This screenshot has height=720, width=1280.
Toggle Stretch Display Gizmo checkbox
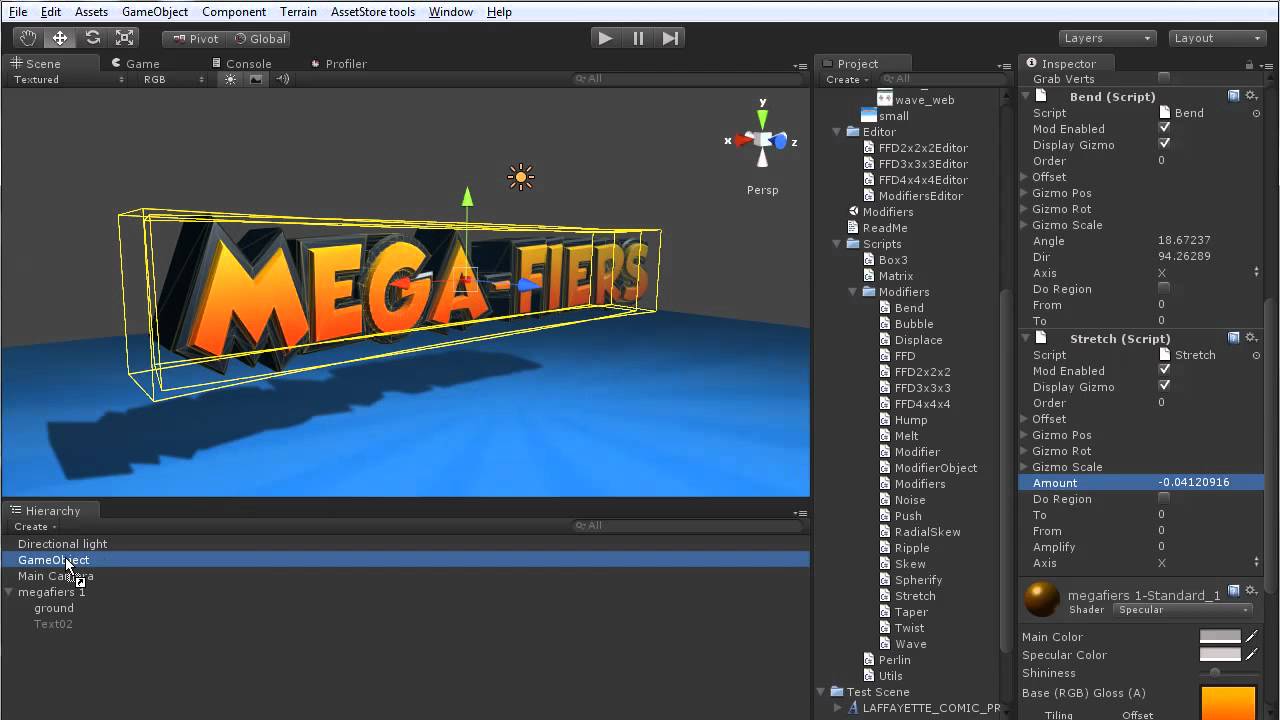(x=1164, y=387)
